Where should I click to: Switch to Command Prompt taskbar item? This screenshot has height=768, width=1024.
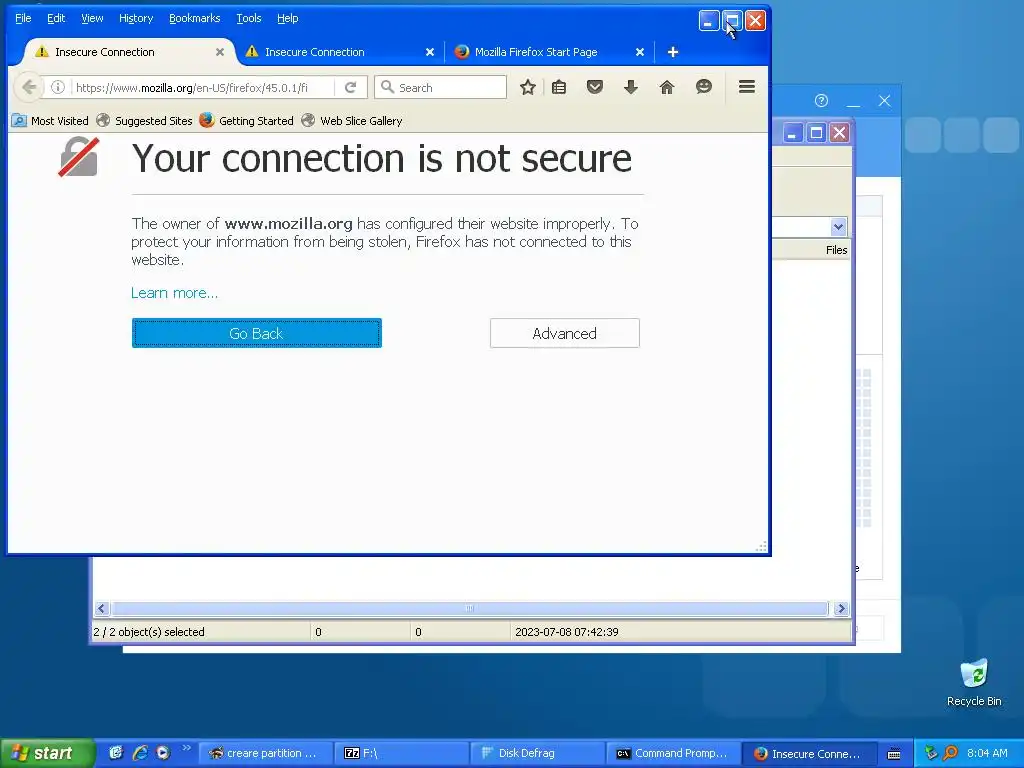pyautogui.click(x=673, y=754)
